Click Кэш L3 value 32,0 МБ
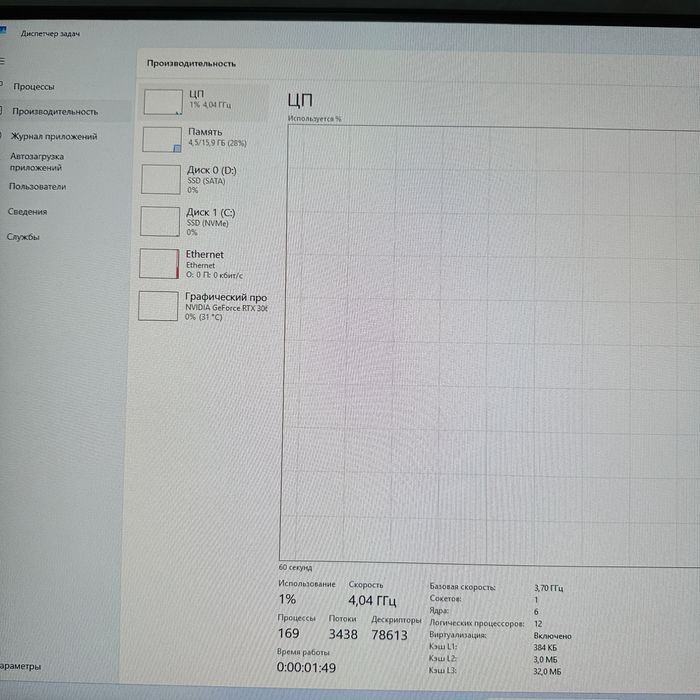The width and height of the screenshot is (700, 700). pos(547,671)
